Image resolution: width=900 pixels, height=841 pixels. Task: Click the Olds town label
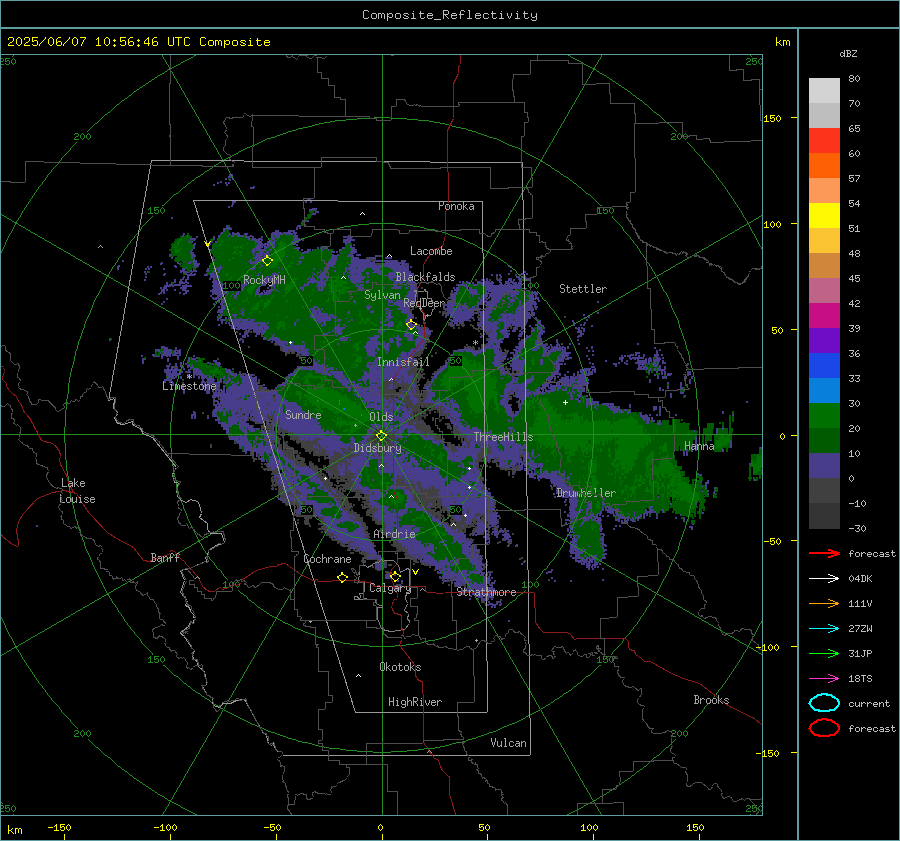pos(381,417)
